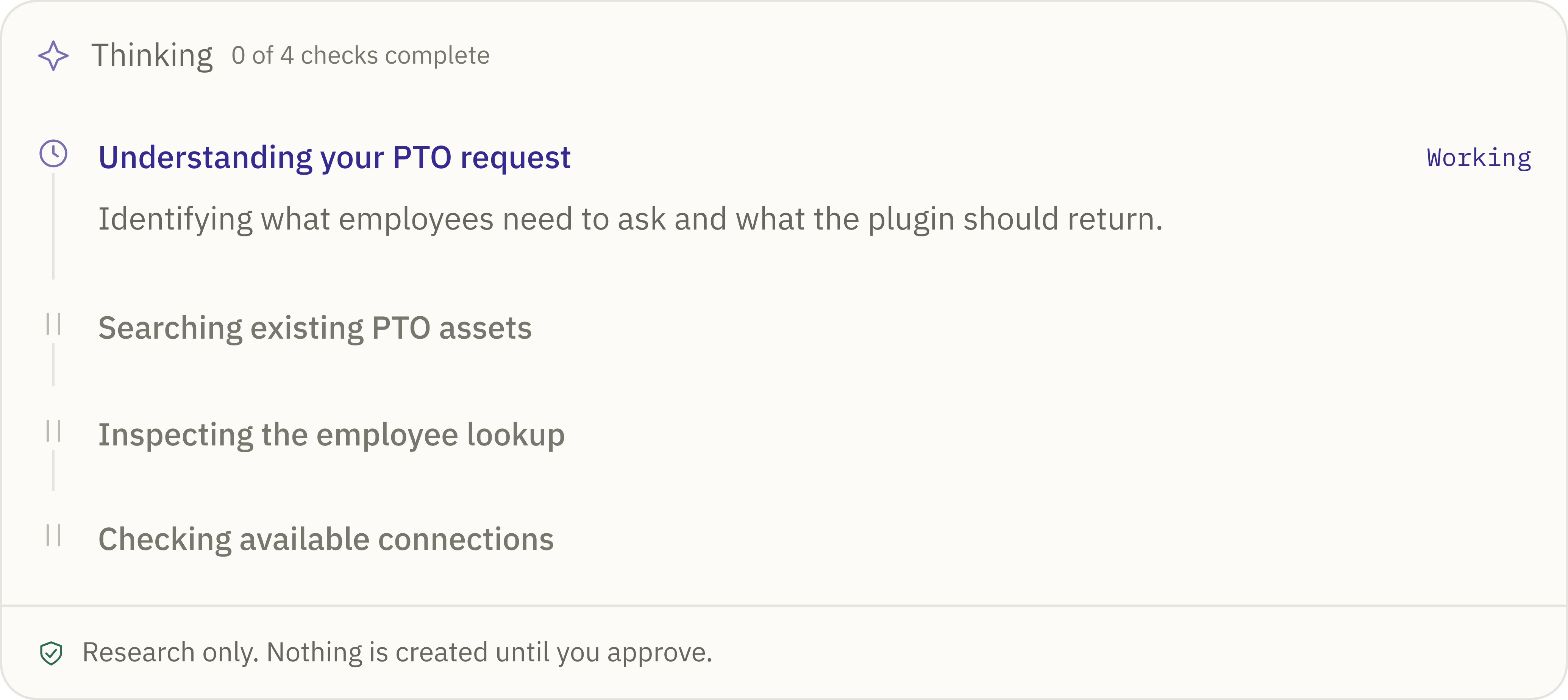Image resolution: width=1568 pixels, height=700 pixels.
Task: Click the 0 of 4 checks complete counter
Action: point(360,56)
